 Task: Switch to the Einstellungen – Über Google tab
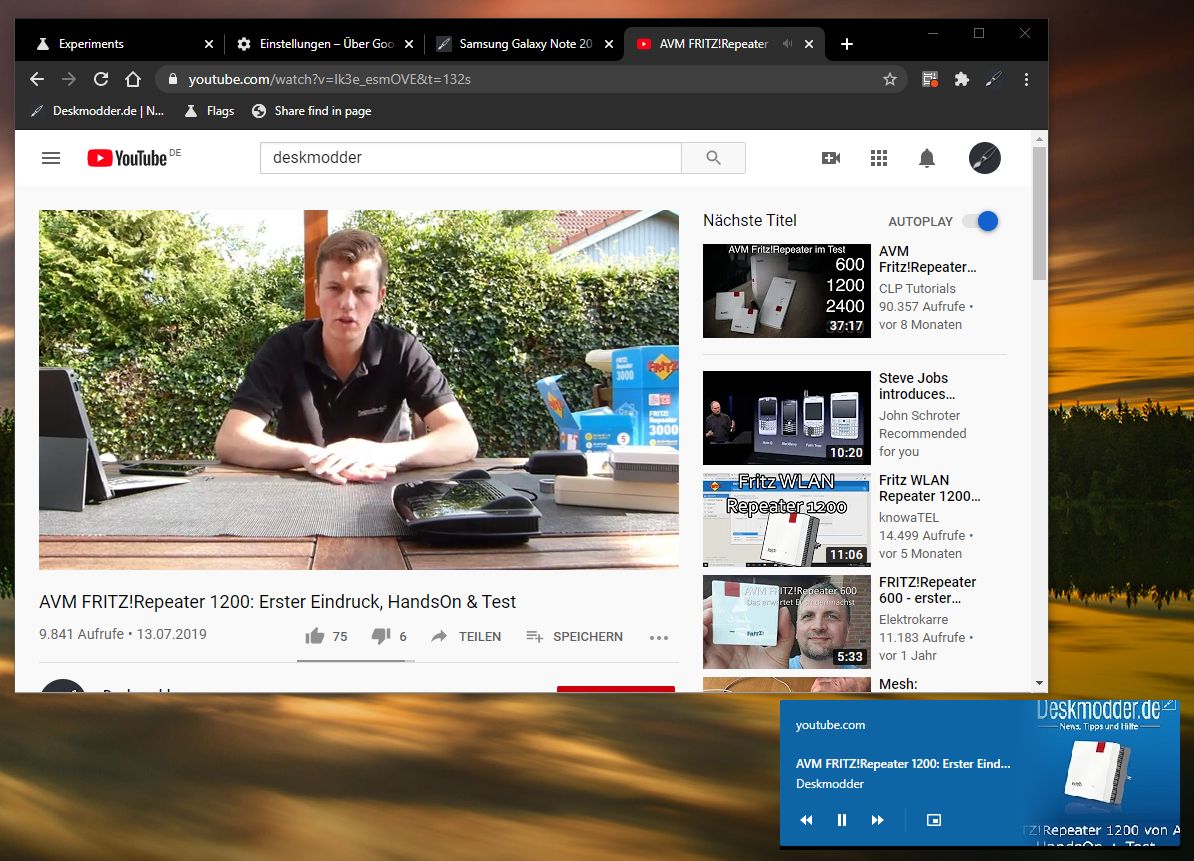click(x=325, y=44)
